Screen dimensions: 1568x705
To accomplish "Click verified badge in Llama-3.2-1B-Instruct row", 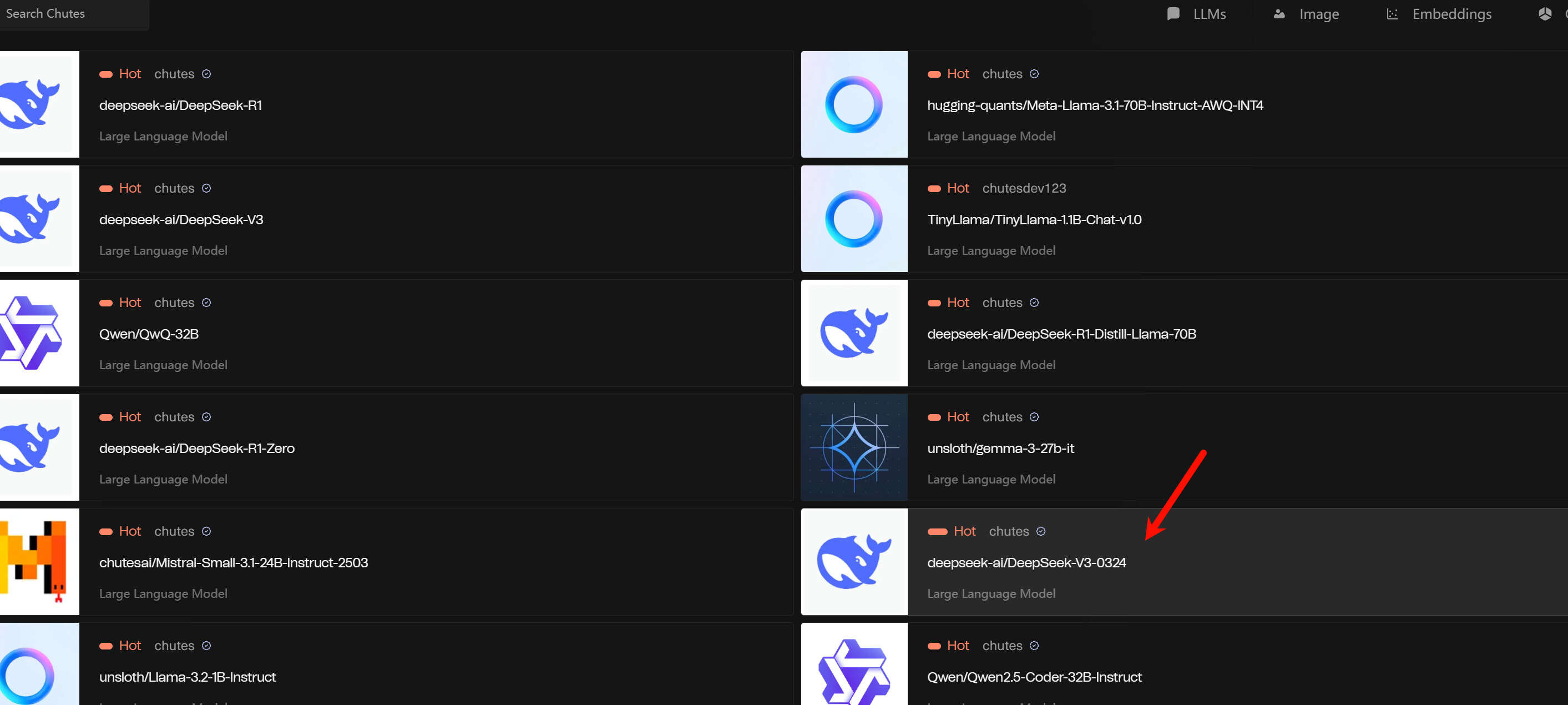I will pyautogui.click(x=206, y=646).
